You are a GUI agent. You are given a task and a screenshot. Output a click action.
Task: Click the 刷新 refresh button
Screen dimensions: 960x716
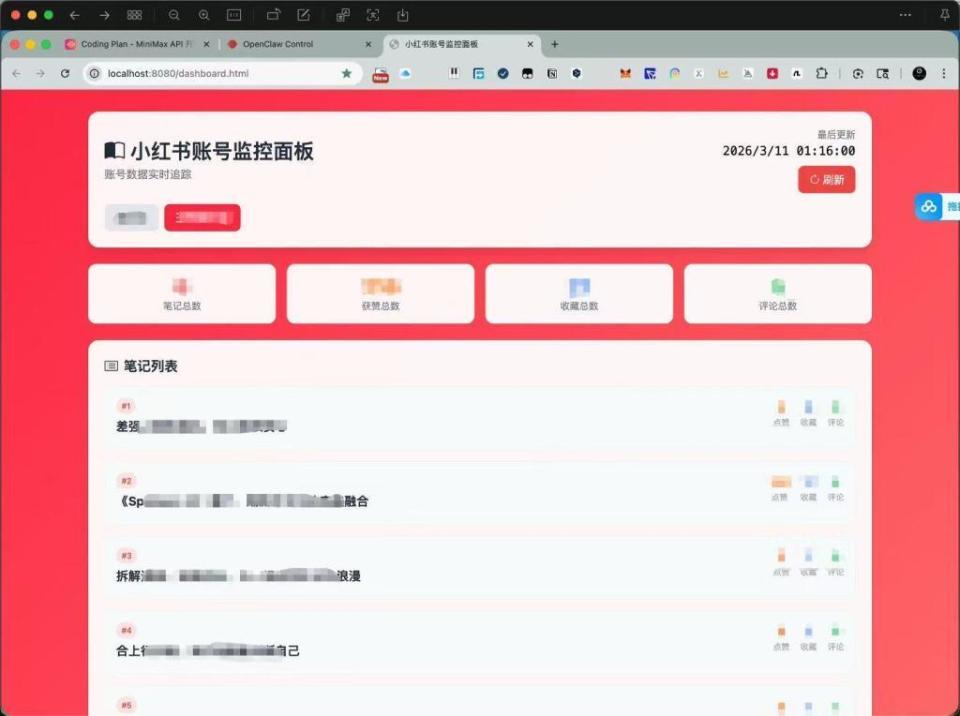827,179
